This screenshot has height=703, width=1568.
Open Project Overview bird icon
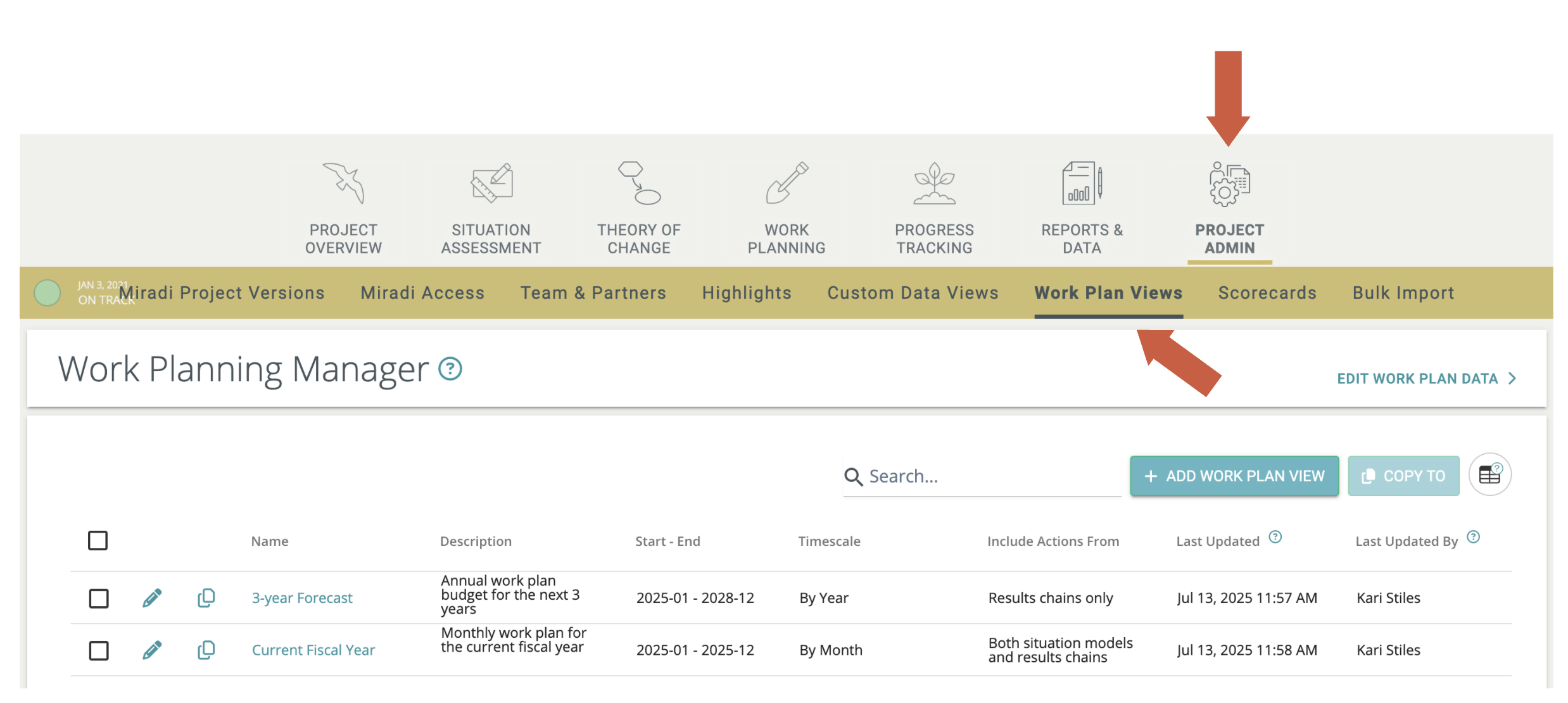point(343,183)
